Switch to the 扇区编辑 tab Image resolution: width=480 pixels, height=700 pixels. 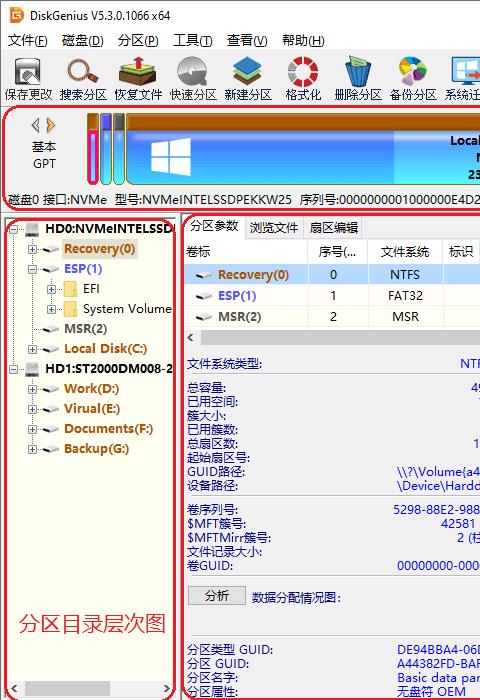334,228
